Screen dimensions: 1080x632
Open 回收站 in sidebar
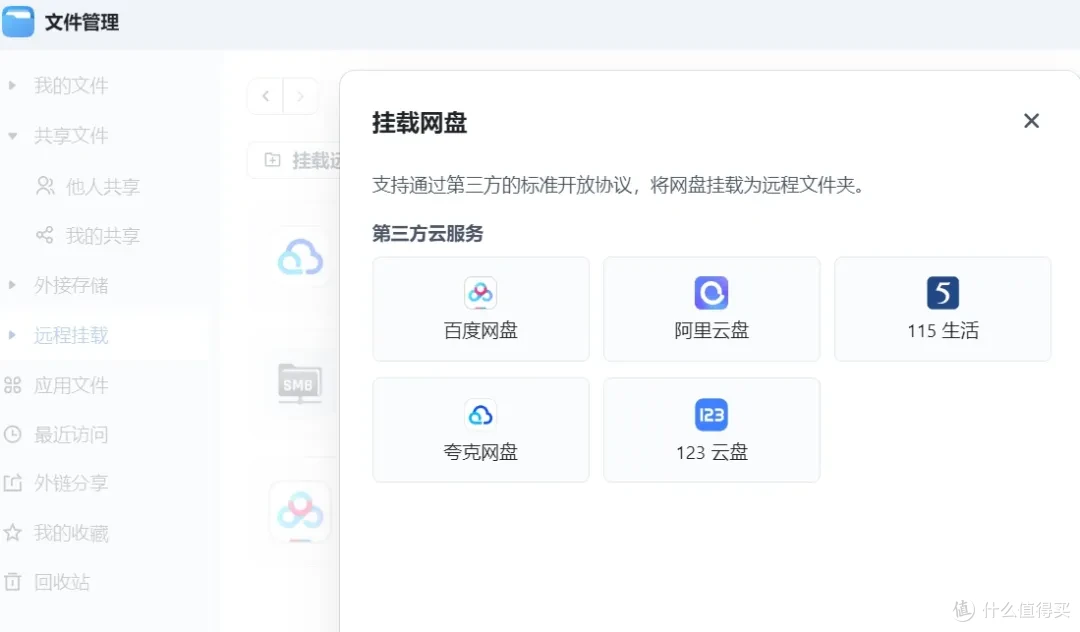pos(62,582)
